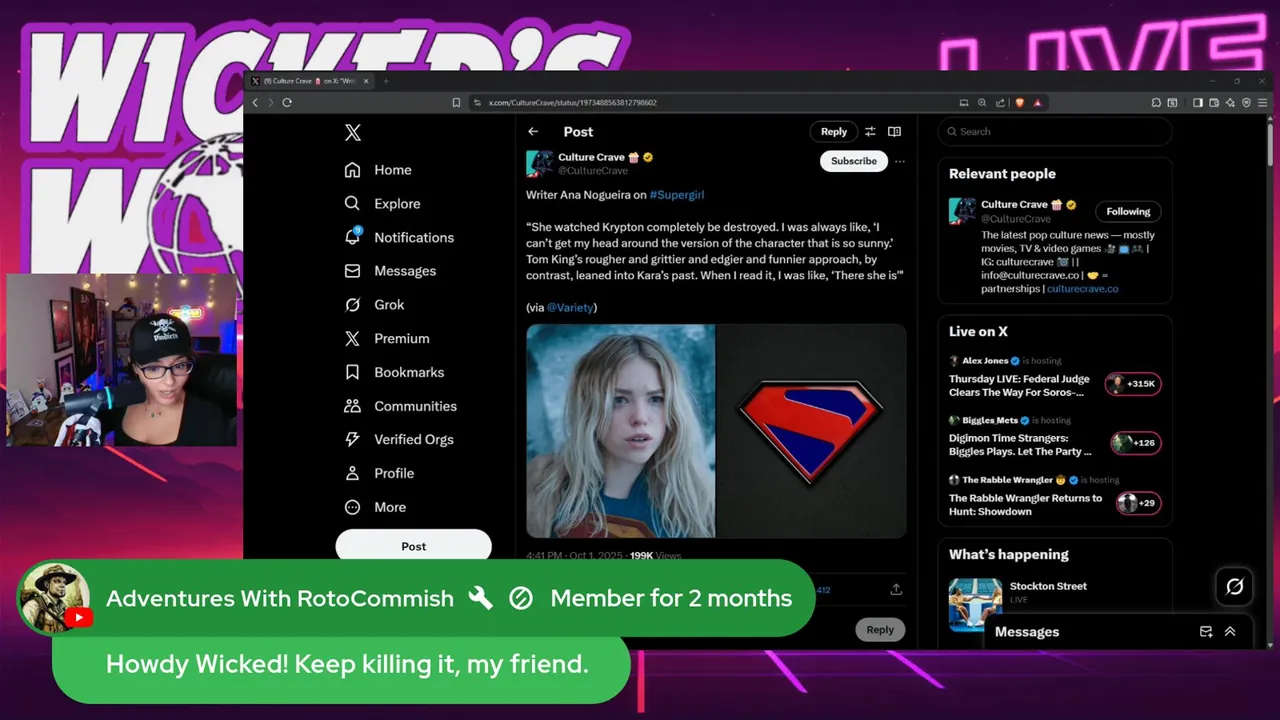Join Alex Jones live with +315K button
1280x720 pixels.
pos(1133,384)
